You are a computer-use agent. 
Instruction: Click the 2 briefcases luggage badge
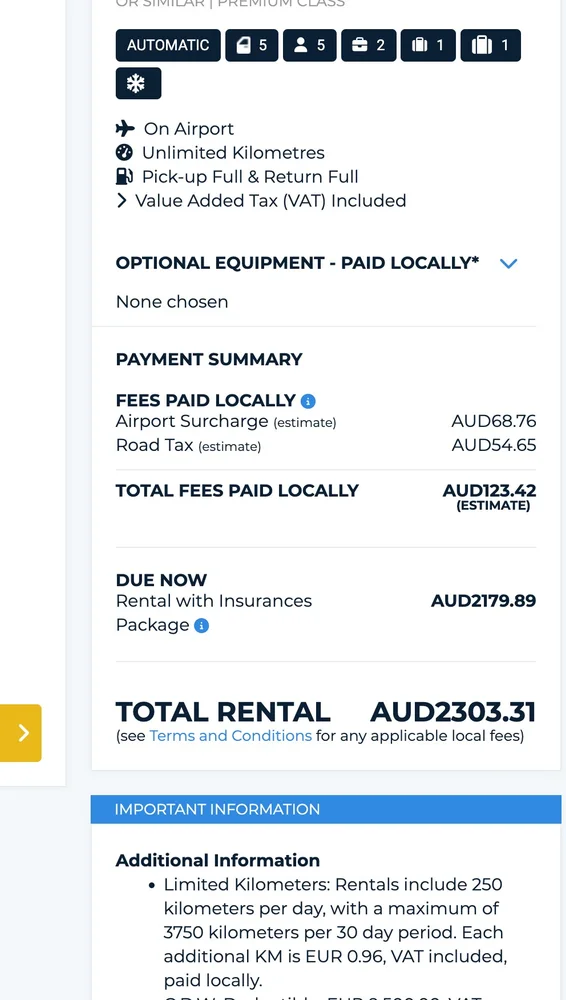(368, 45)
